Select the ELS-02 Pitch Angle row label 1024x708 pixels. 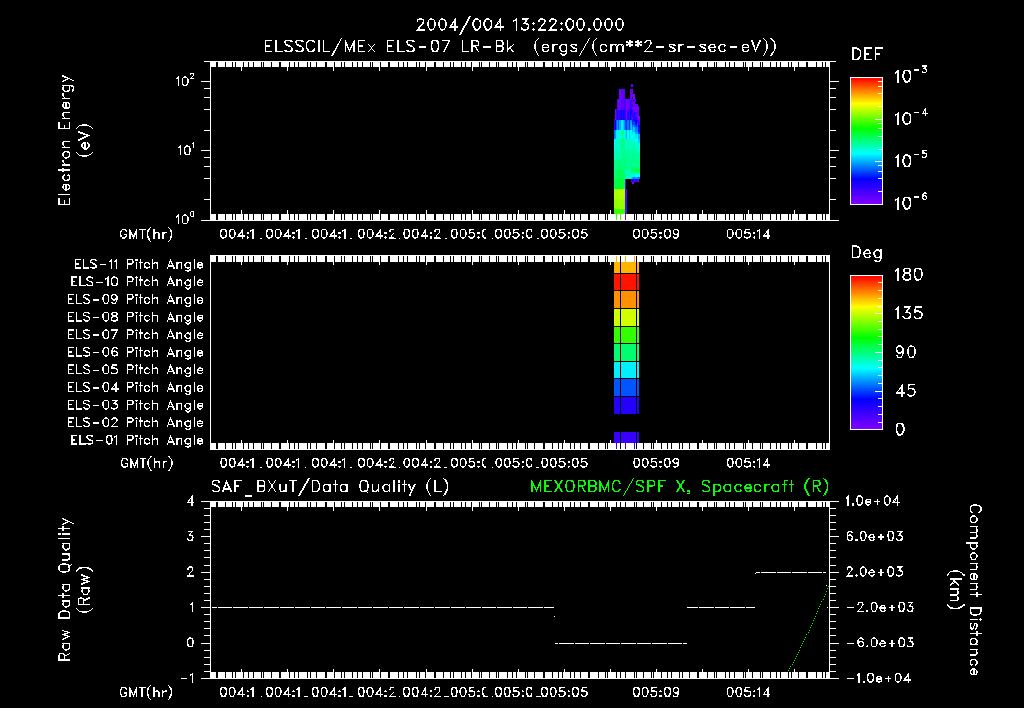click(x=135, y=423)
